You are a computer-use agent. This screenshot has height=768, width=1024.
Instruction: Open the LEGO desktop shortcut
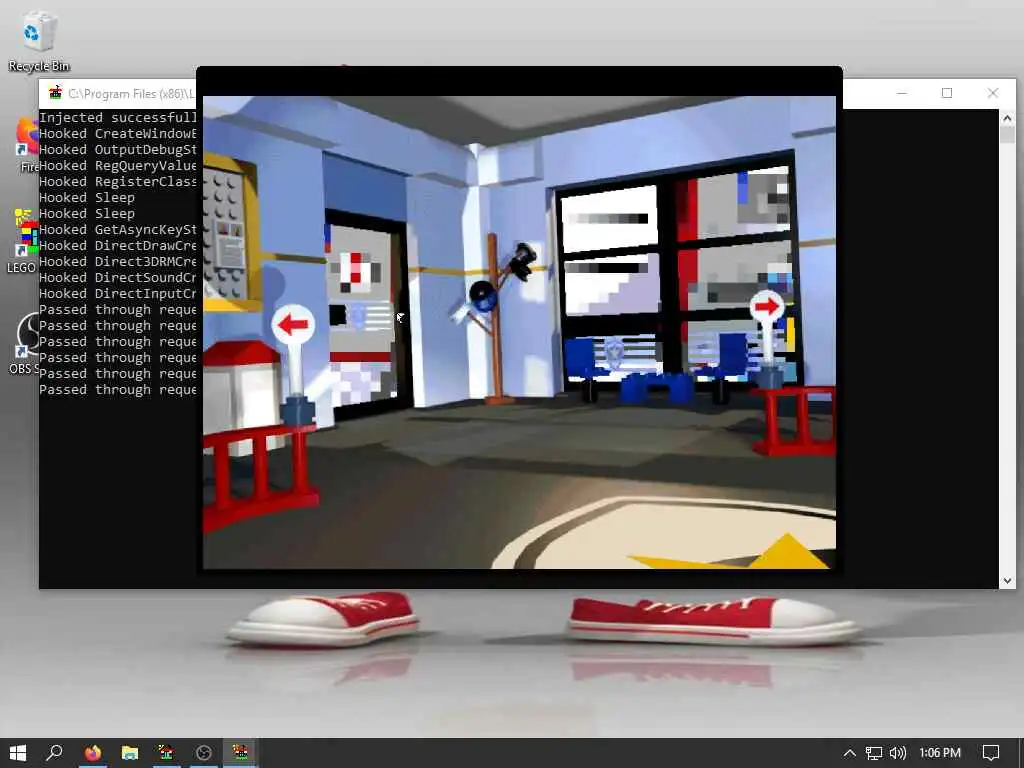[26, 240]
